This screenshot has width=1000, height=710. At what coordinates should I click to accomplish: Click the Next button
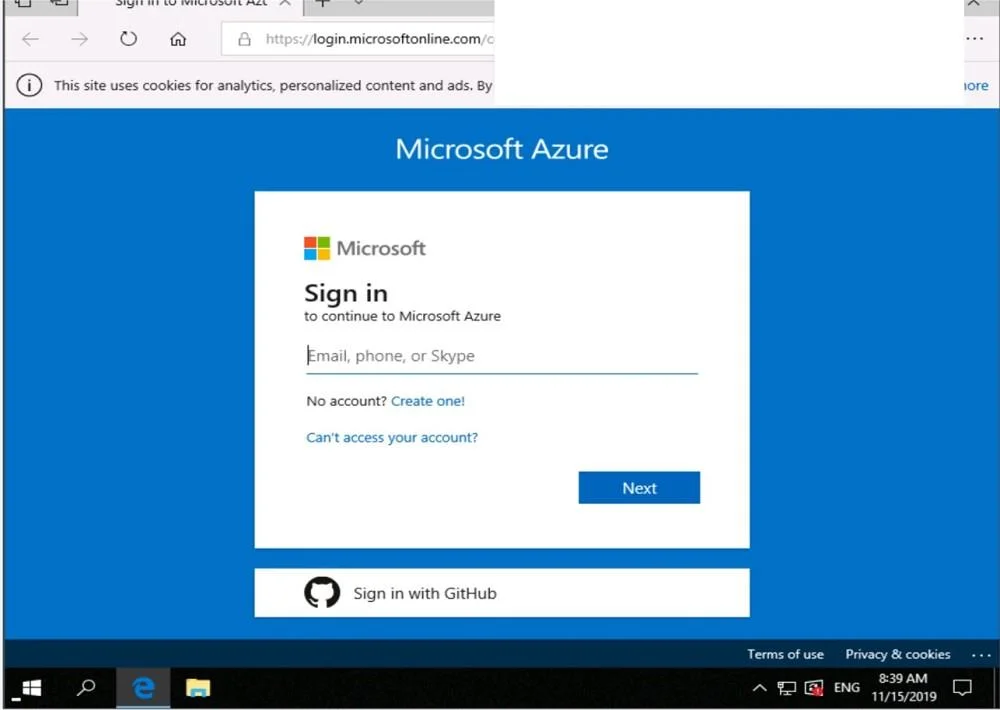point(639,487)
